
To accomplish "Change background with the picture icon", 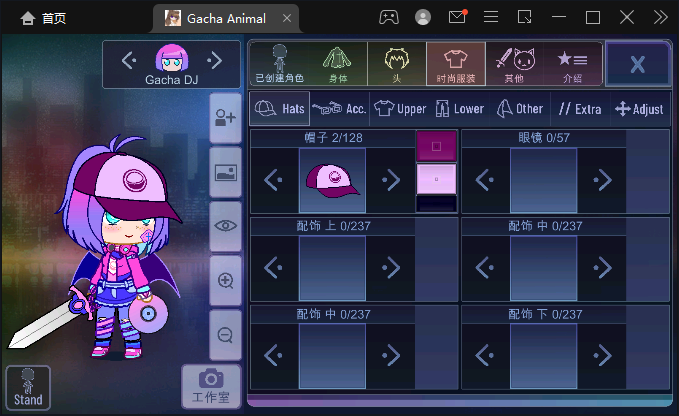I will click(x=225, y=173).
